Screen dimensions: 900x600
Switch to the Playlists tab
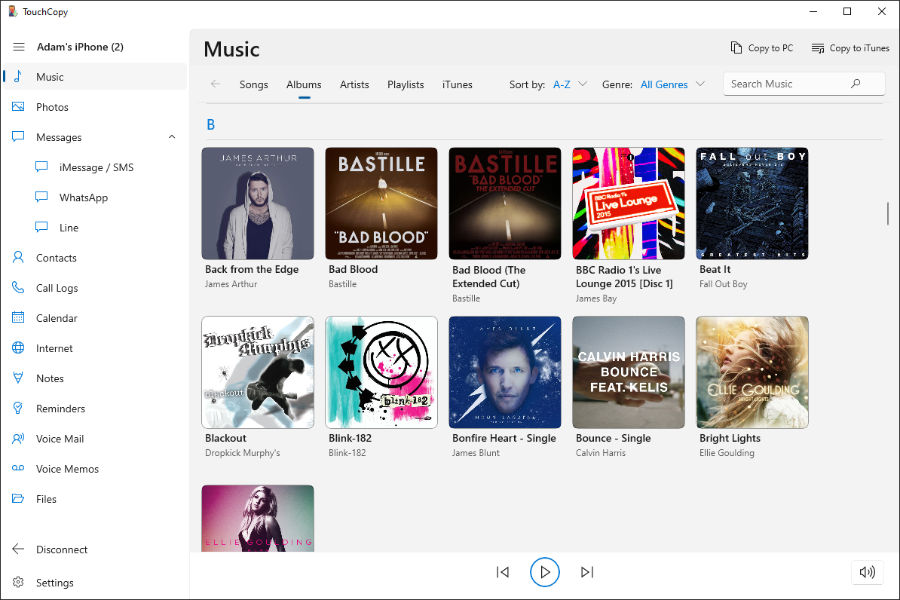pyautogui.click(x=406, y=85)
